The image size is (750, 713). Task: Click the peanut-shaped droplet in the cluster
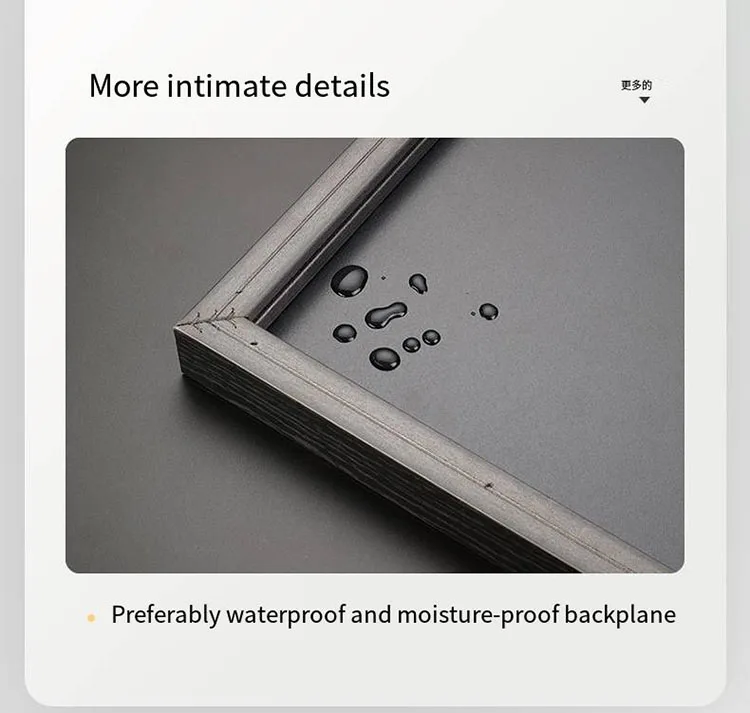click(386, 315)
